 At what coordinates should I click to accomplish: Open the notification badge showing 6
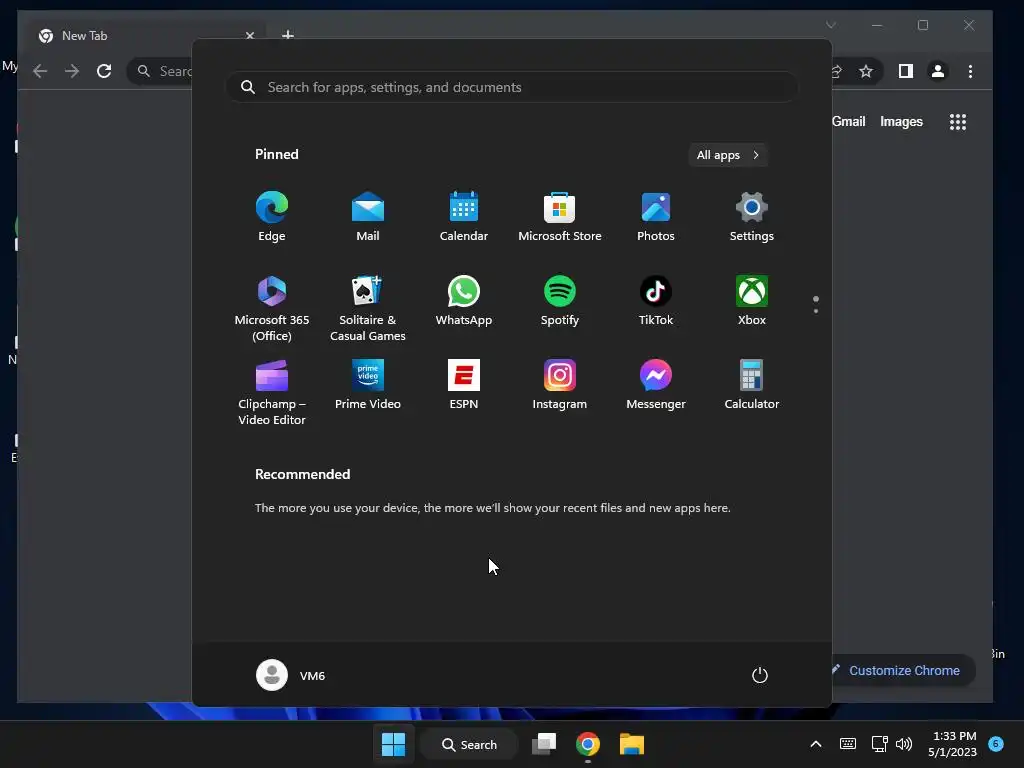[996, 744]
